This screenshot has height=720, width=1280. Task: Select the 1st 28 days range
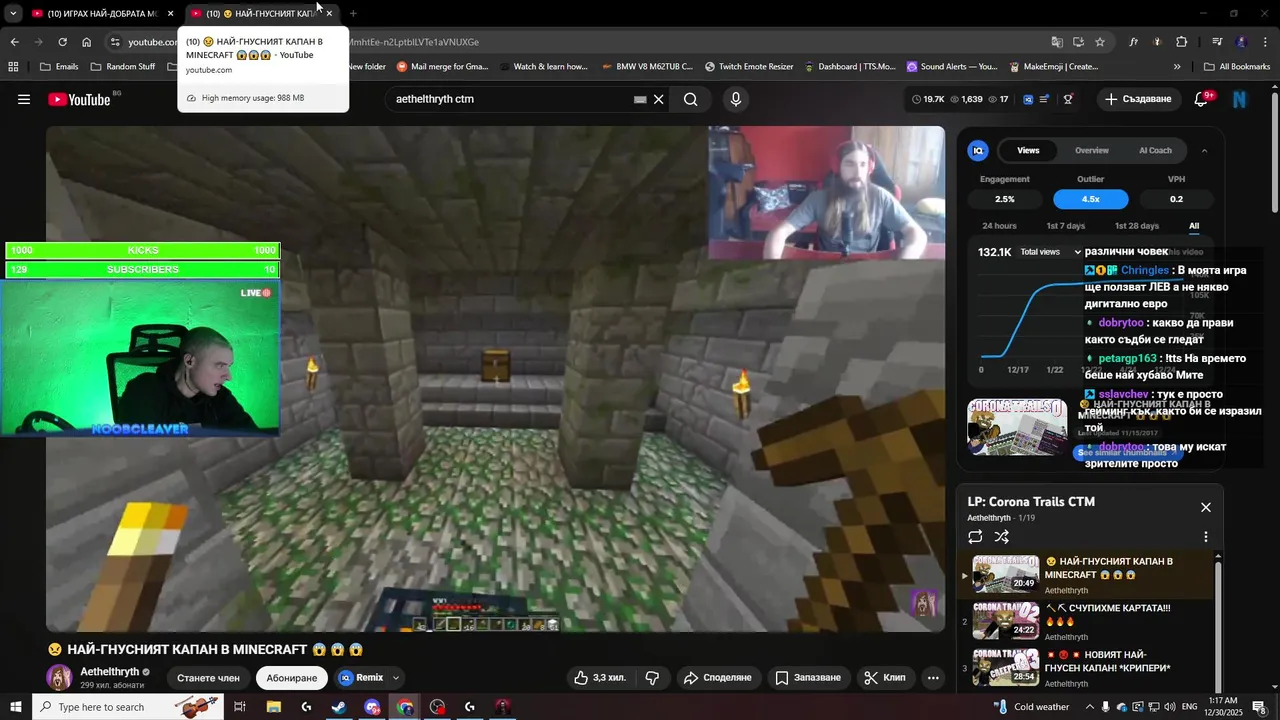1137,226
